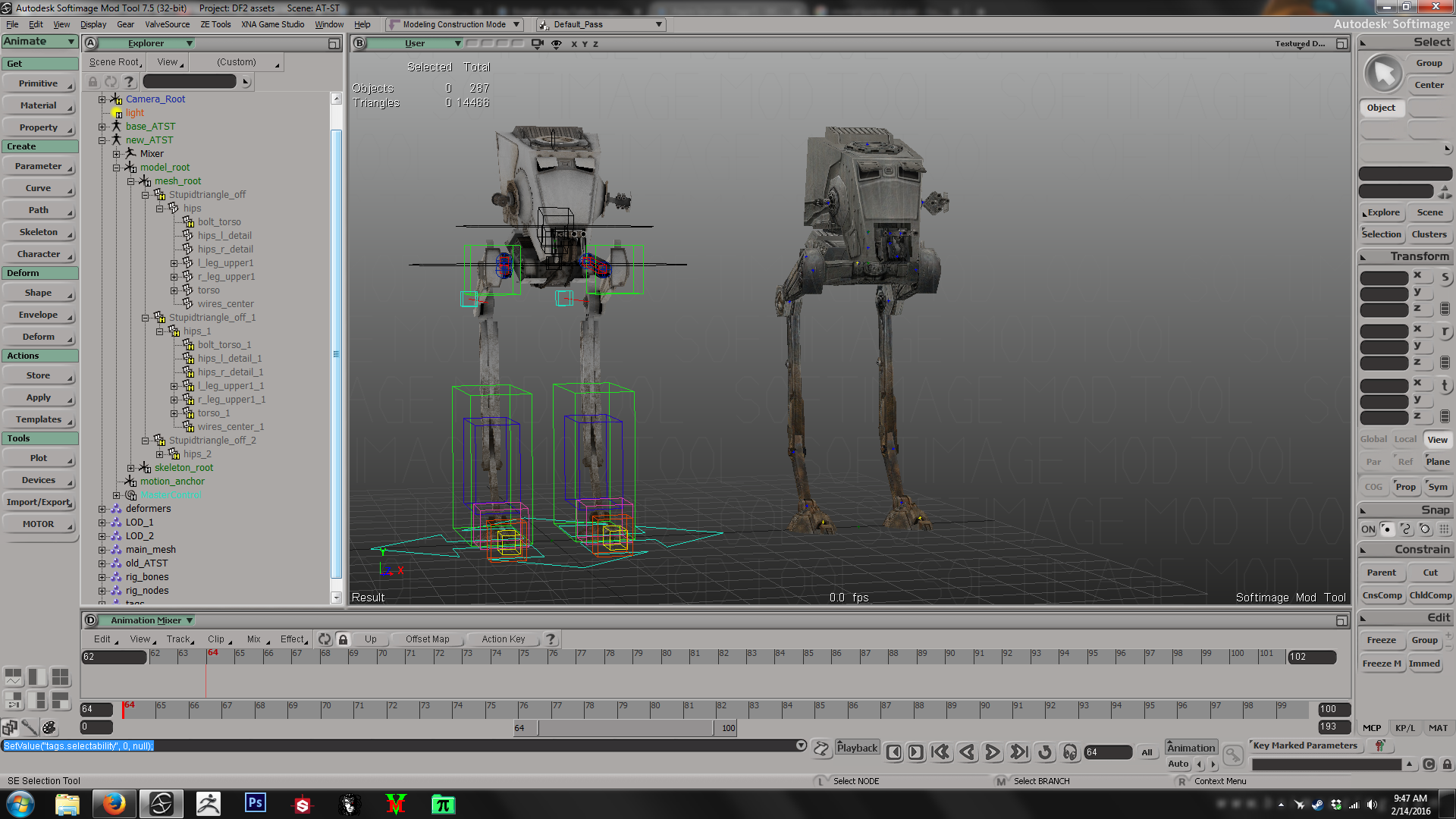Open the Animation Mixer view dropdown

(x=146, y=620)
